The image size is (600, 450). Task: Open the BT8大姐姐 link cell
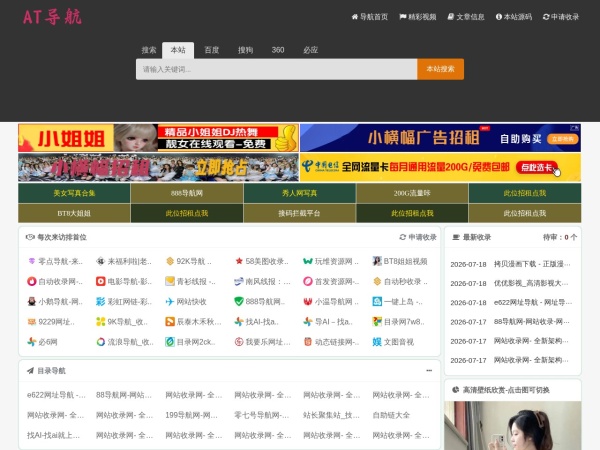74,213
